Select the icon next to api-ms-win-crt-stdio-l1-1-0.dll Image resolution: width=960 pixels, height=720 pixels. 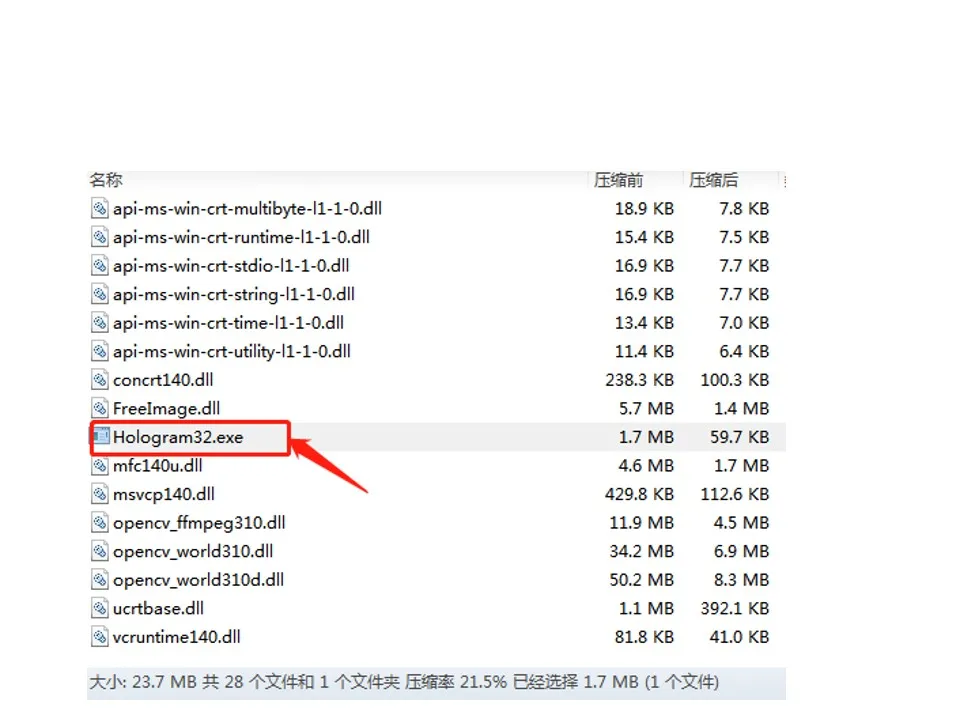coord(100,266)
